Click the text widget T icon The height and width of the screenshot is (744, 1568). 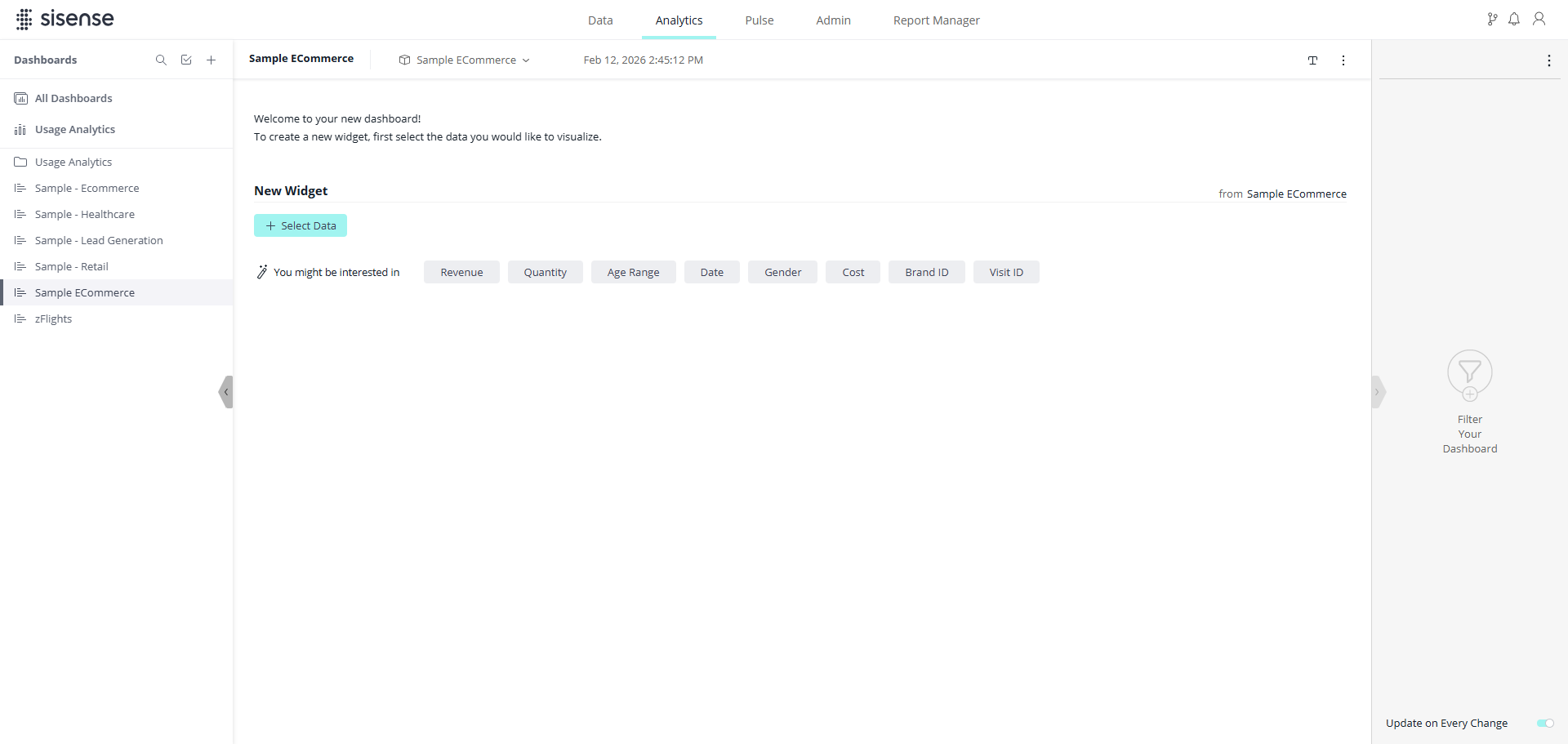(x=1312, y=60)
